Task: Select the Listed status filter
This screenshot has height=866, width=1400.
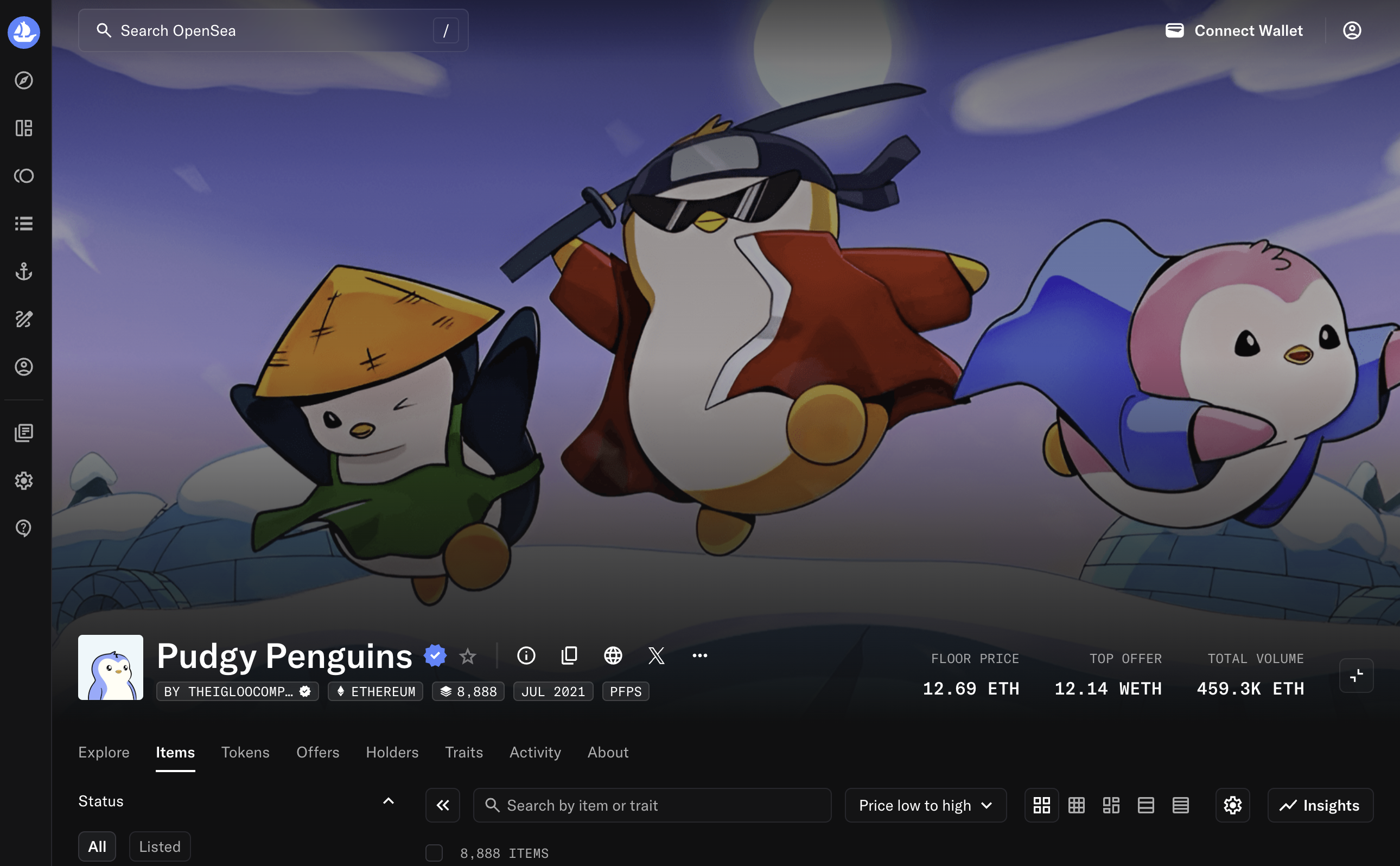Action: tap(160, 846)
